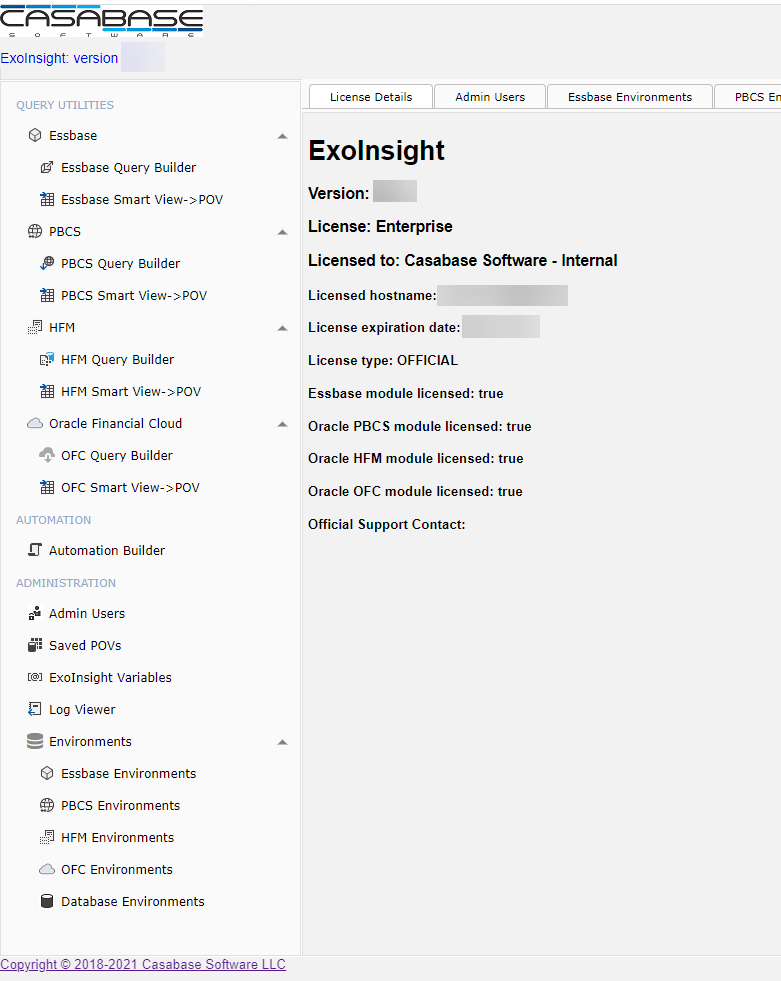Click the Log Viewer icon
This screenshot has width=781, height=981.
35,709
